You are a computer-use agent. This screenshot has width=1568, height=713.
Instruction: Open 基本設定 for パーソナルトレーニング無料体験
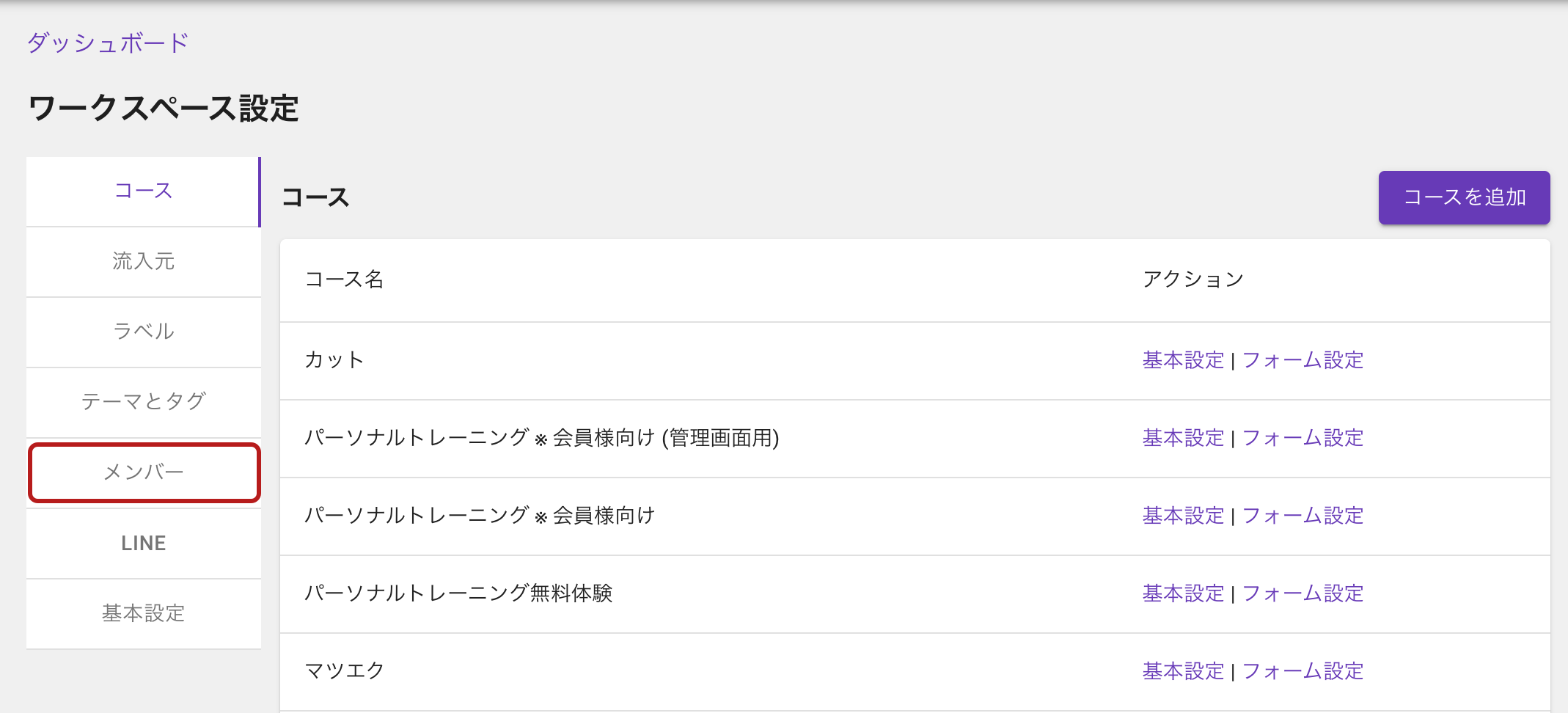coord(1183,593)
